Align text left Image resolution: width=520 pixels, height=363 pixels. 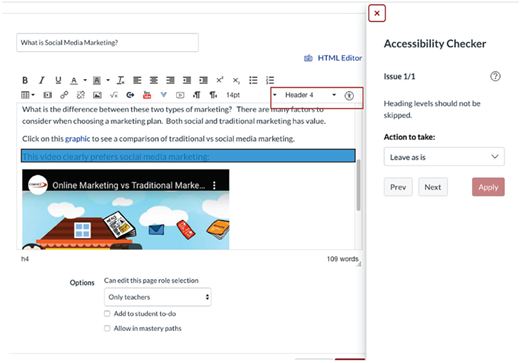tap(137, 80)
